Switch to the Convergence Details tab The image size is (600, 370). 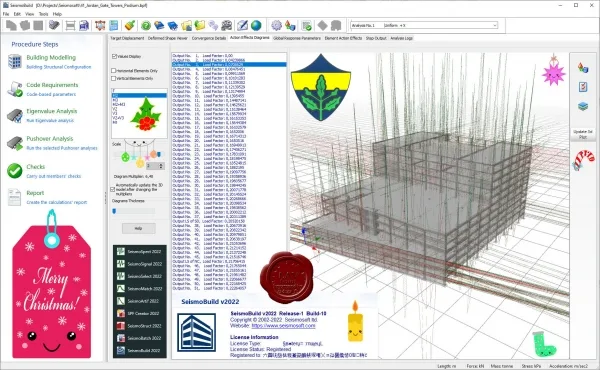click(209, 38)
